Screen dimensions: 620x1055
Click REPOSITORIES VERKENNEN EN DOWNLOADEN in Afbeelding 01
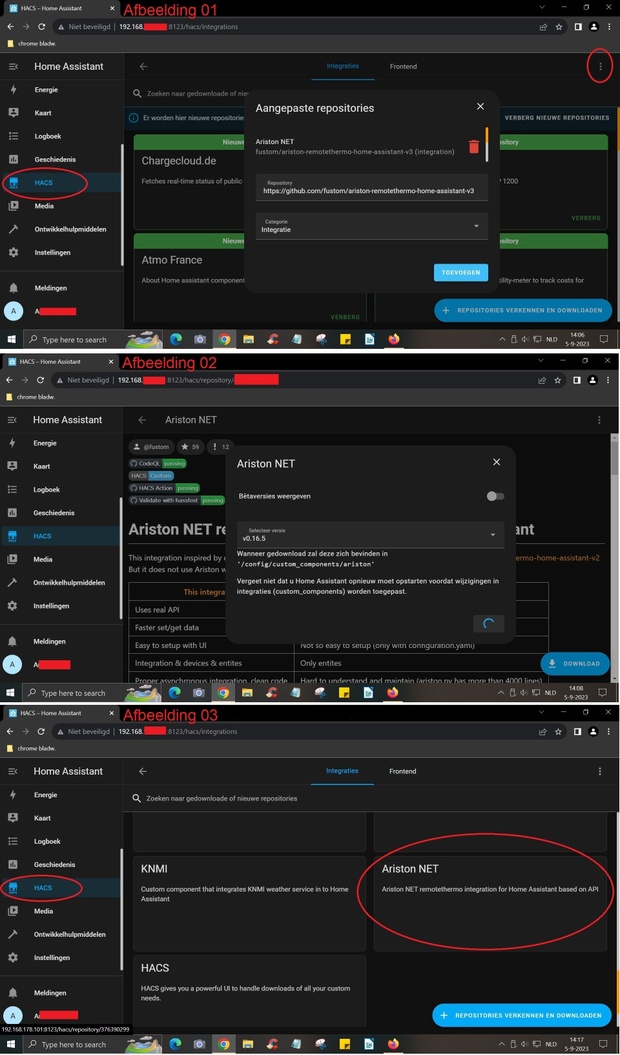pos(523,310)
